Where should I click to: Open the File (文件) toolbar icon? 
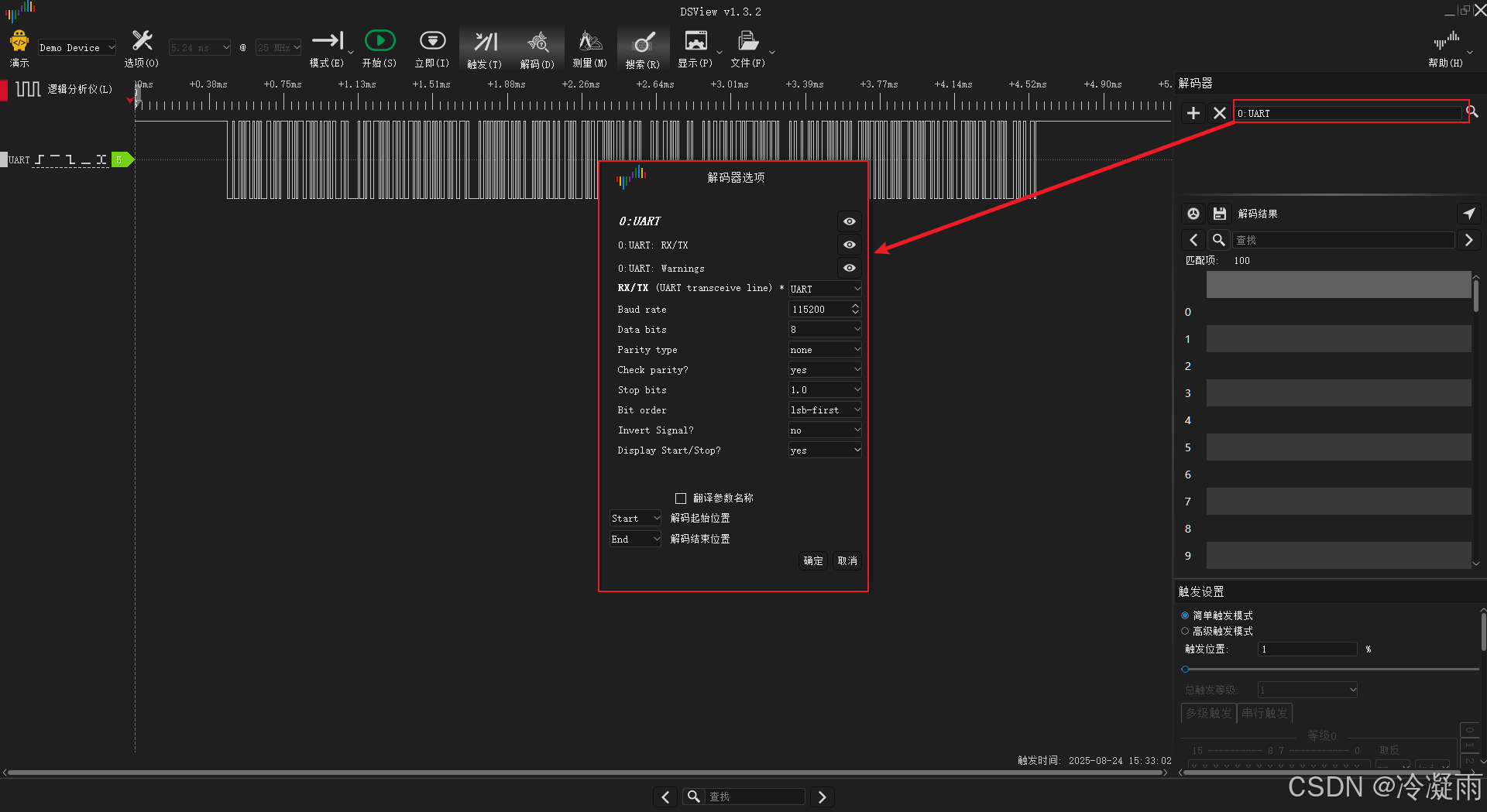pos(747,41)
